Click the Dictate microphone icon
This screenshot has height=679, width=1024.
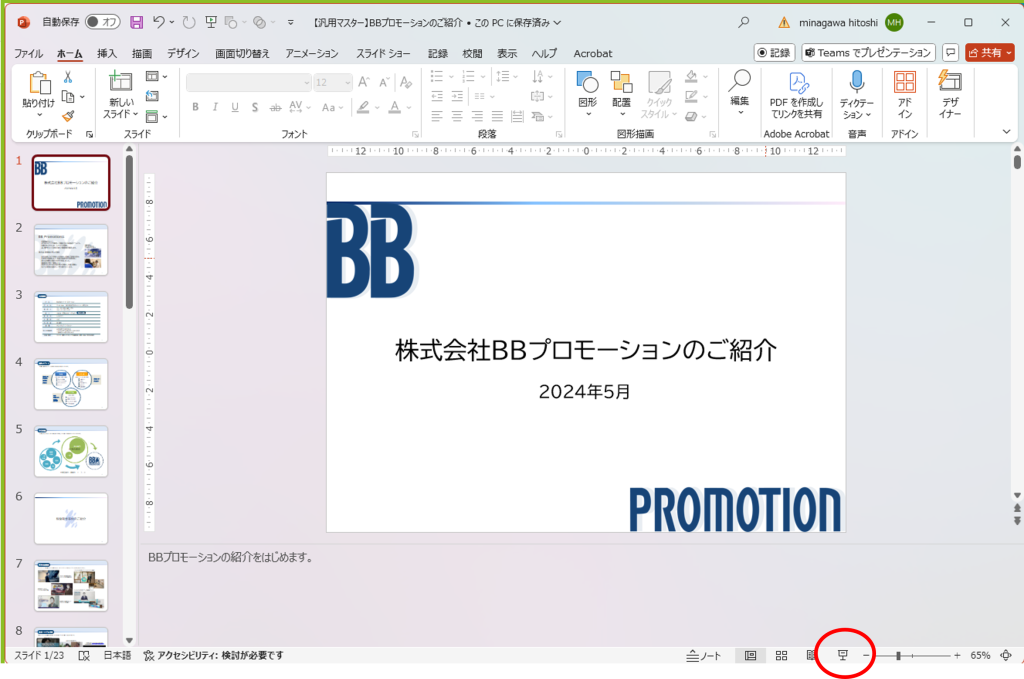coord(856,83)
